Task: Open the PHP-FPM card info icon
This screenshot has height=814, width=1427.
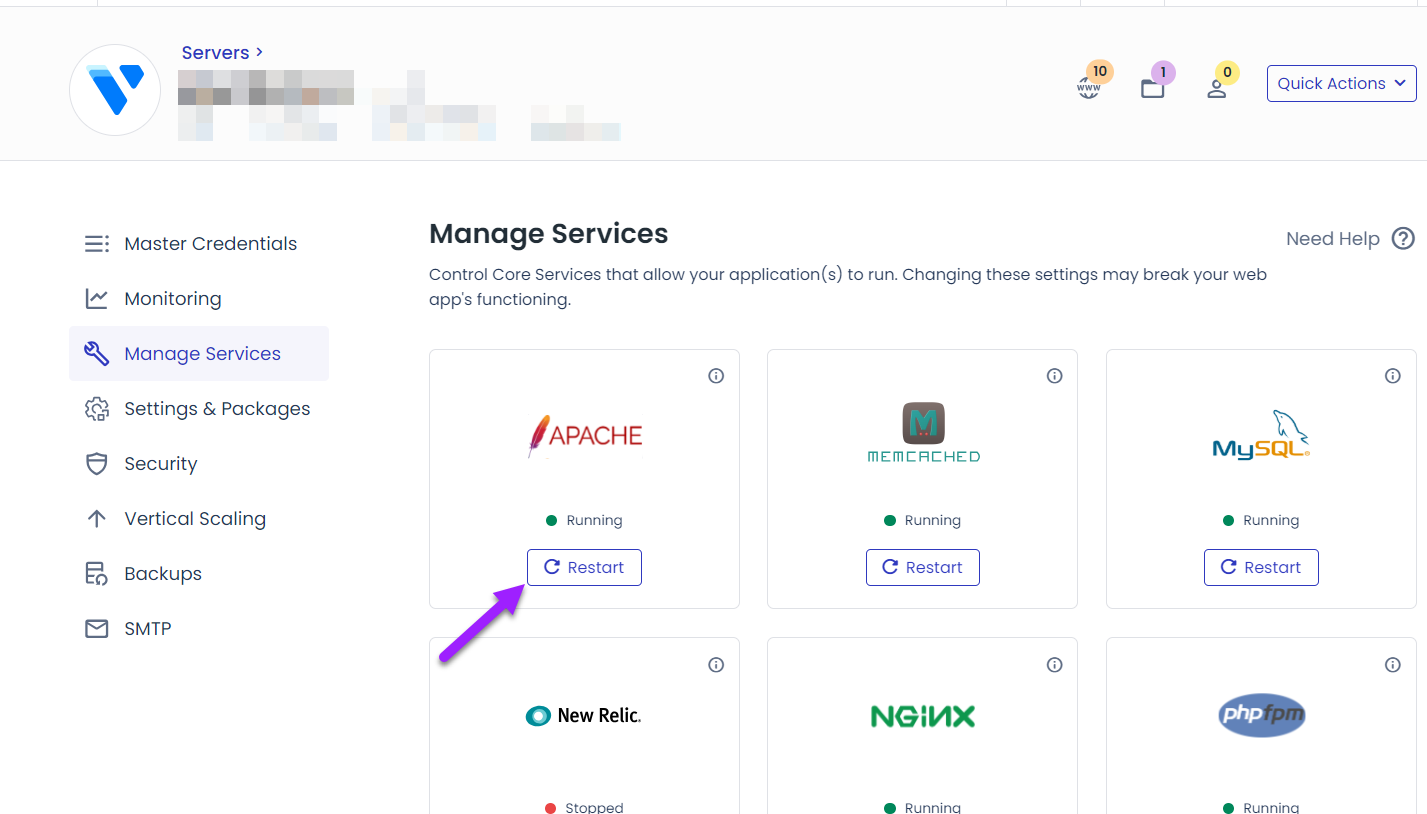Action: [1393, 665]
